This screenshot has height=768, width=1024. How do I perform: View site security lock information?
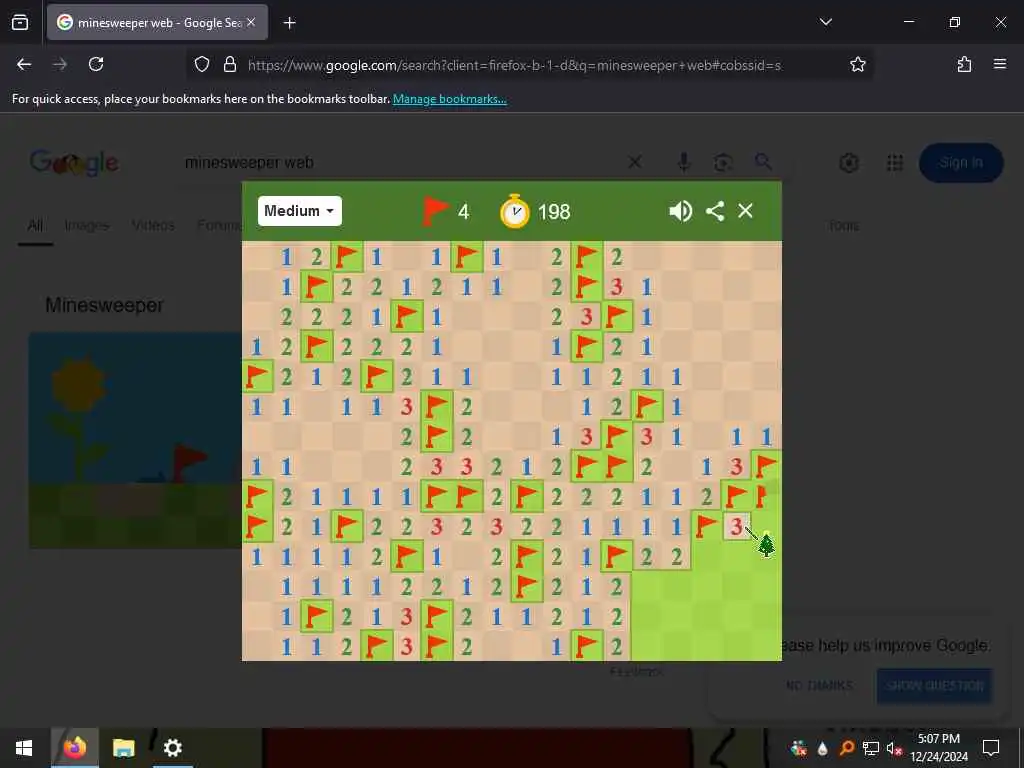tap(230, 64)
